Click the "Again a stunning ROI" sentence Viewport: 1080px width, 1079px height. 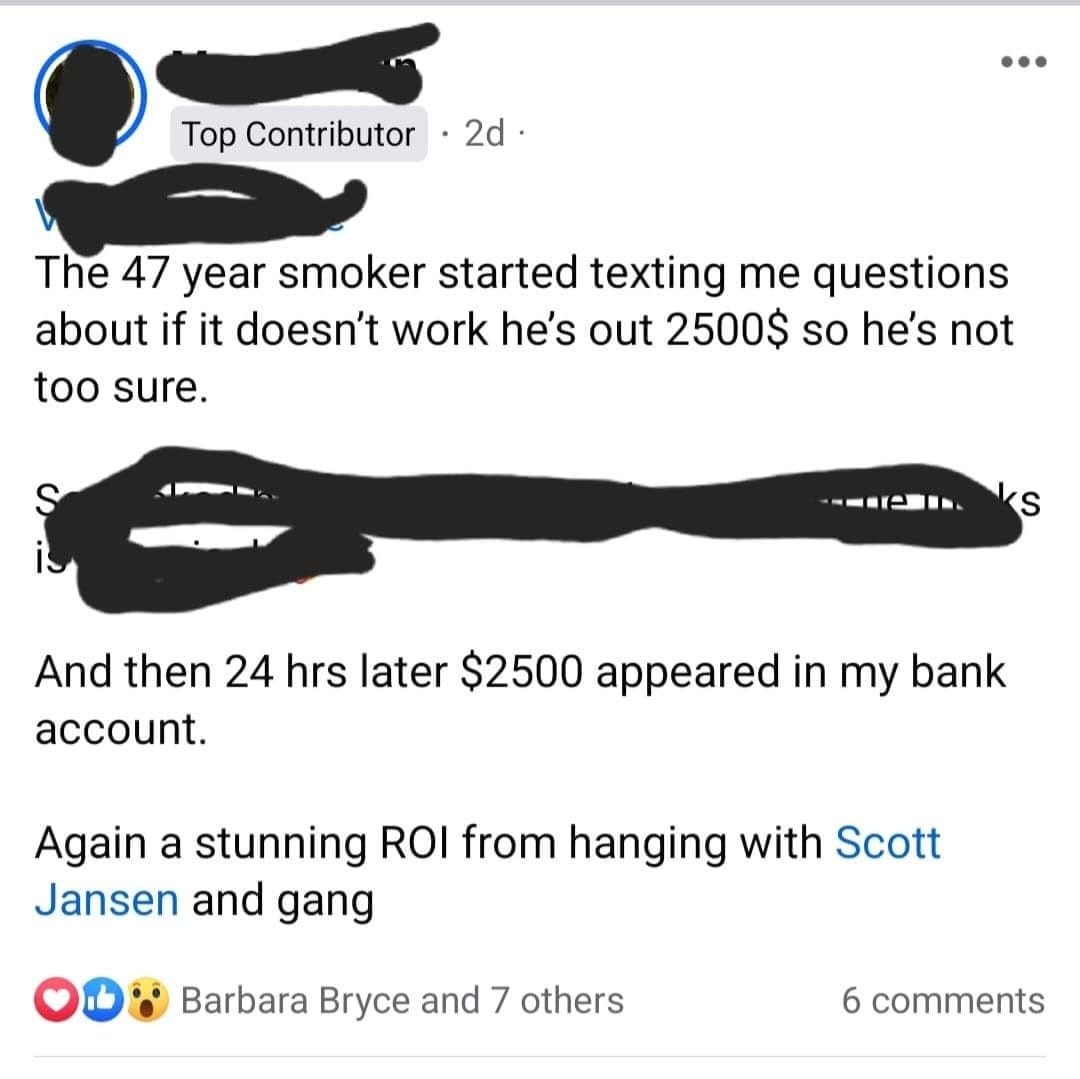tap(488, 870)
